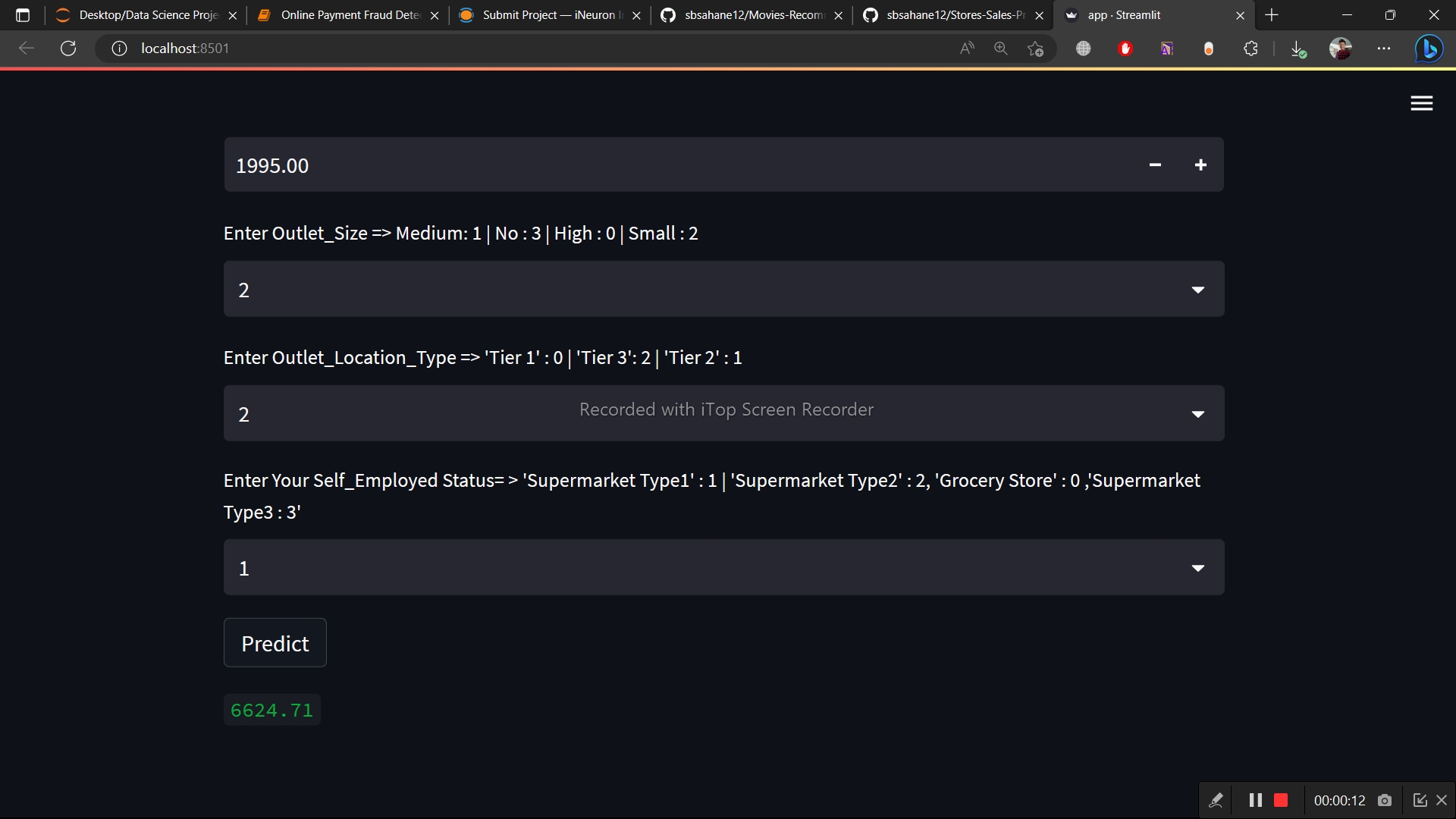The height and width of the screenshot is (819, 1456).
Task: Open sbsahane12/Stores-Sales GitHub tab
Action: coord(955,15)
